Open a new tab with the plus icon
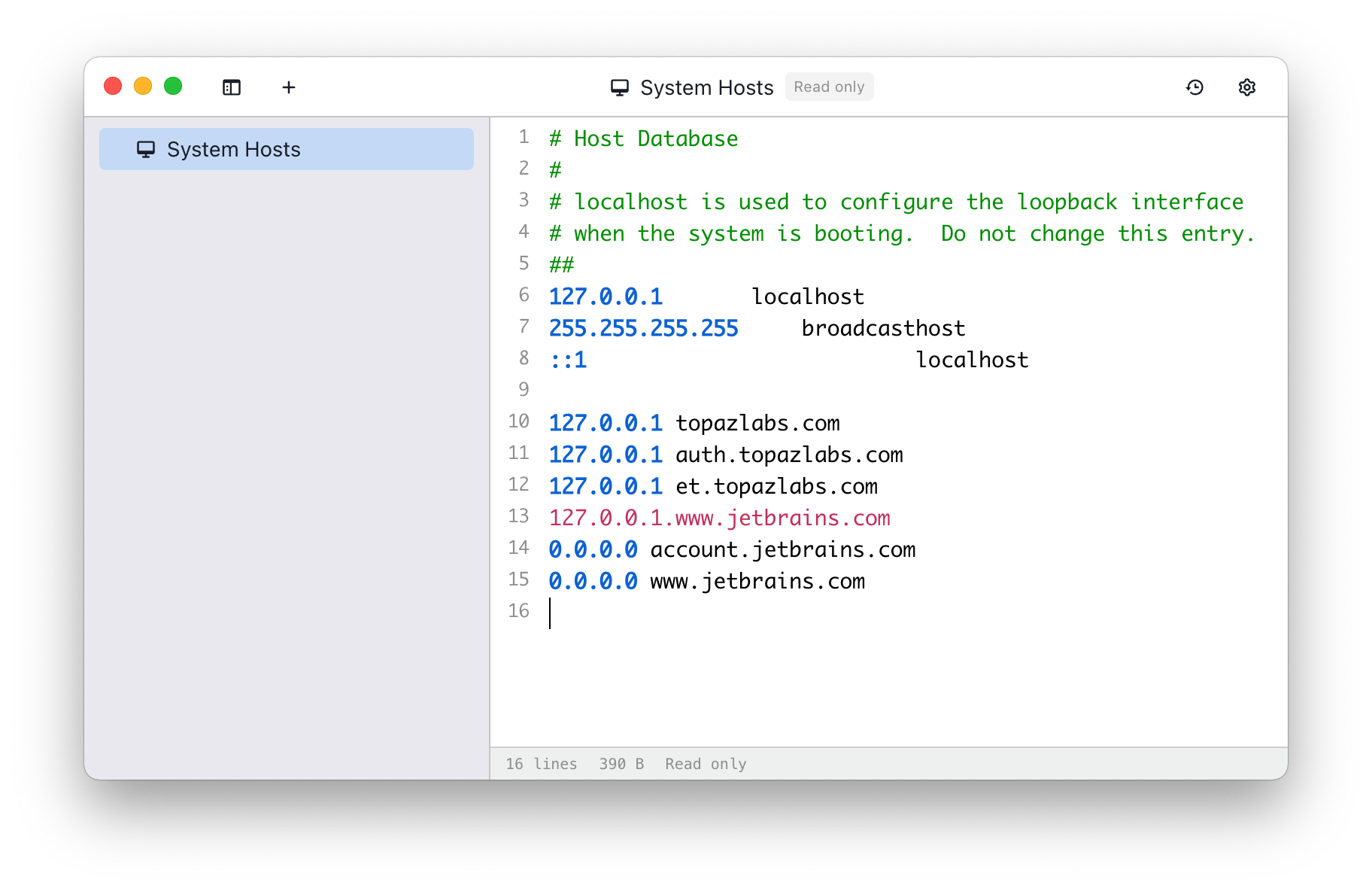 tap(289, 87)
